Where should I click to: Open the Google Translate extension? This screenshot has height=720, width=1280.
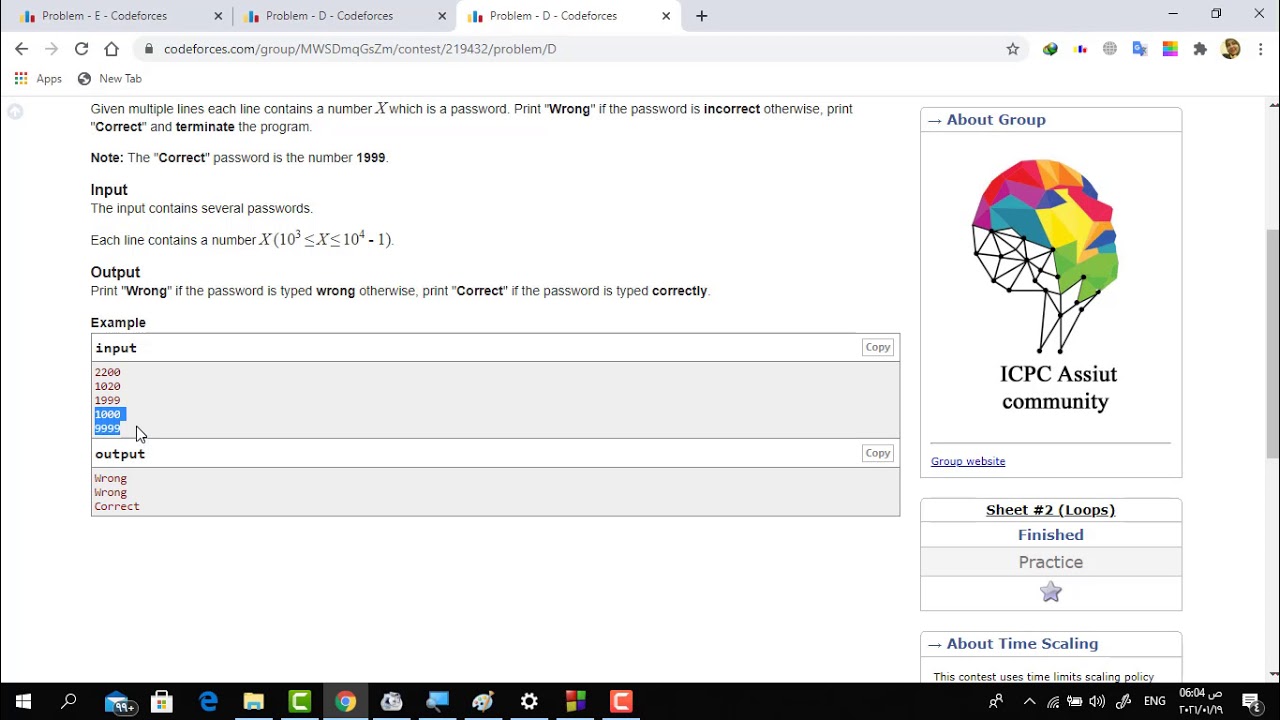coord(1140,48)
